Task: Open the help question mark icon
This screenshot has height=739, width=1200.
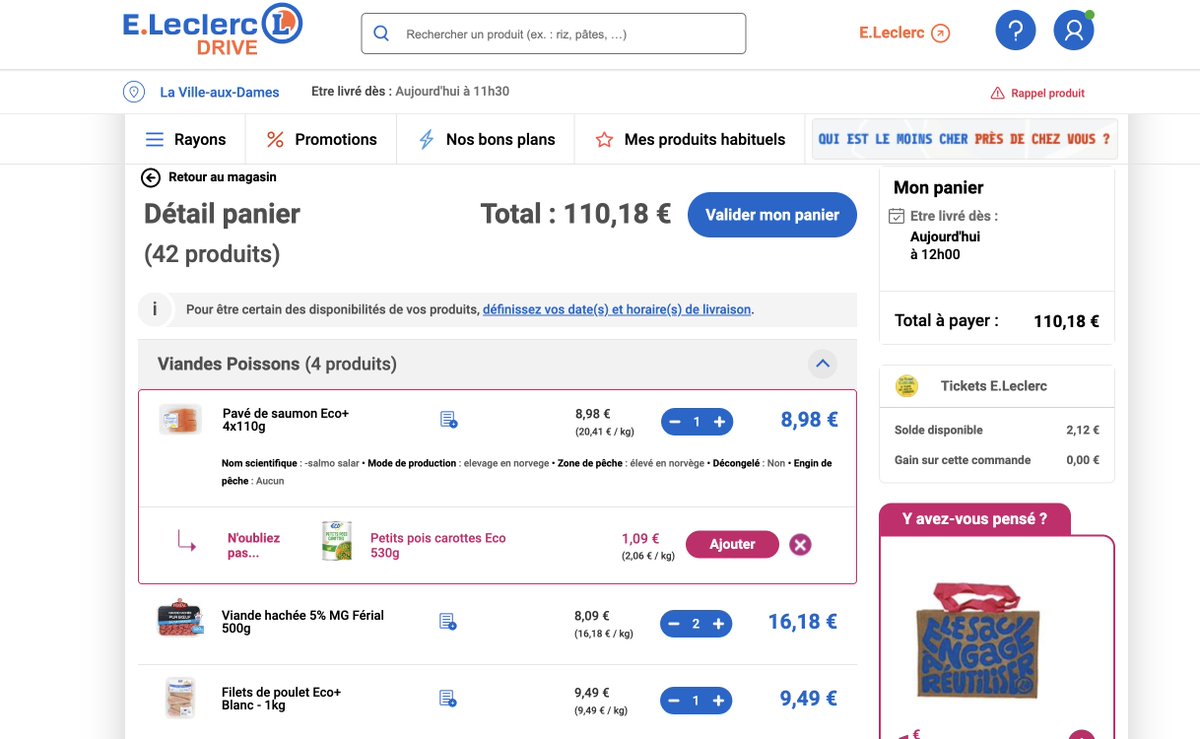Action: coord(1015,32)
